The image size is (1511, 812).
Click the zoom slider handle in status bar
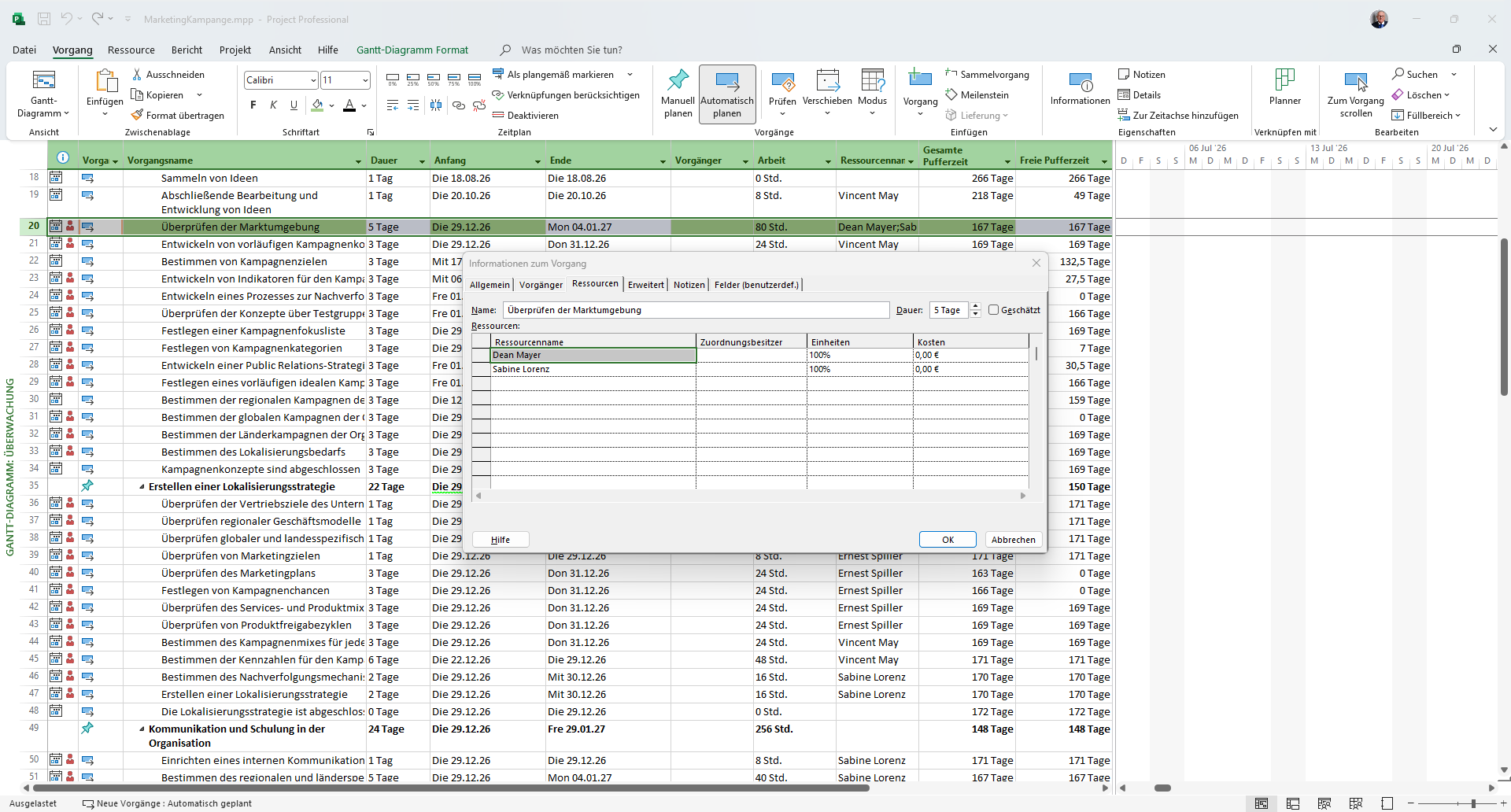1473,803
